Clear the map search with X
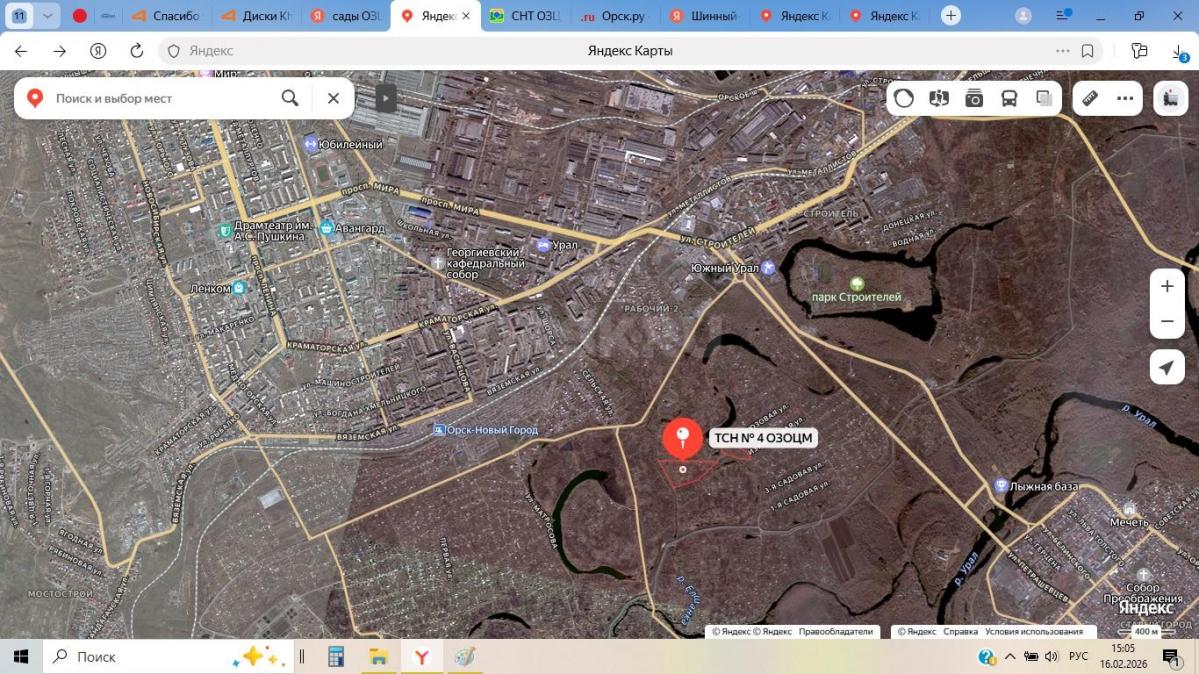Screen dimensions: 1199x674 [333, 98]
